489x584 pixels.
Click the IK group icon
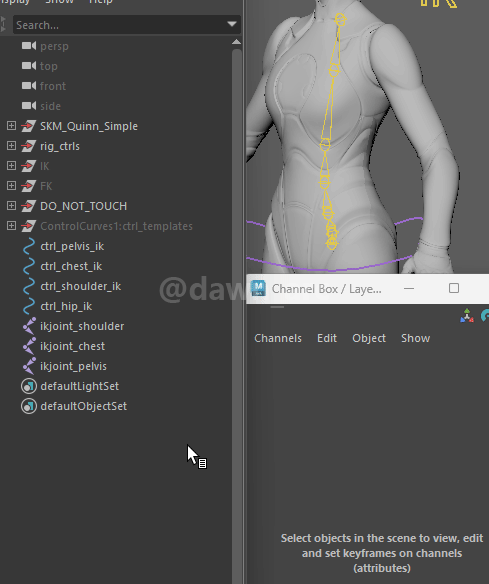[x=29, y=166]
